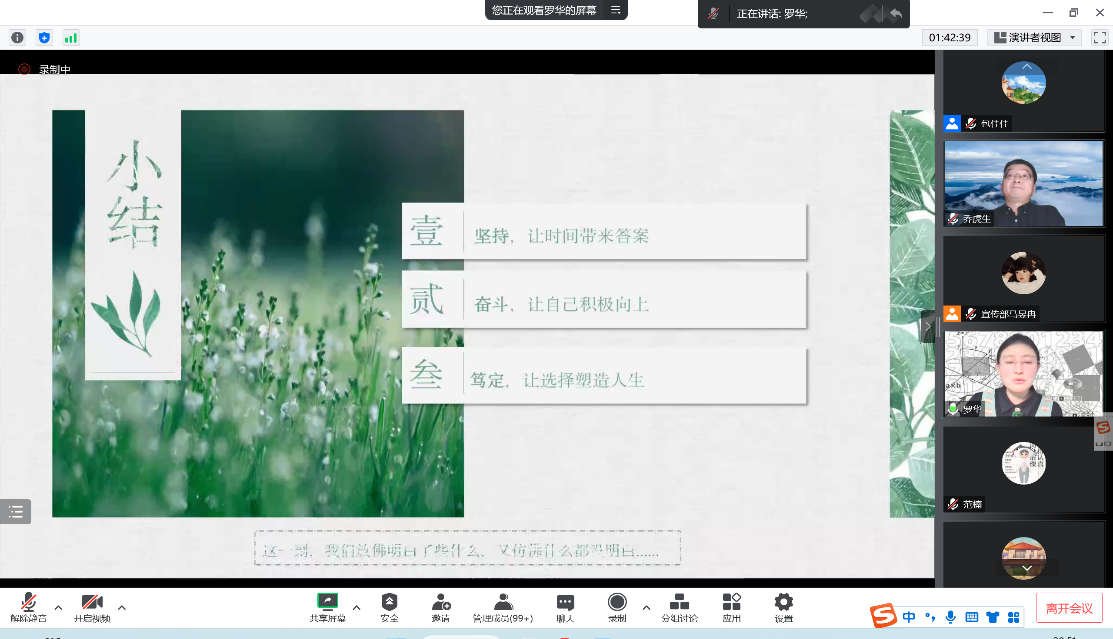Open the screen-sharing options menu at top
Screen dimensions: 1113x639
616,10
